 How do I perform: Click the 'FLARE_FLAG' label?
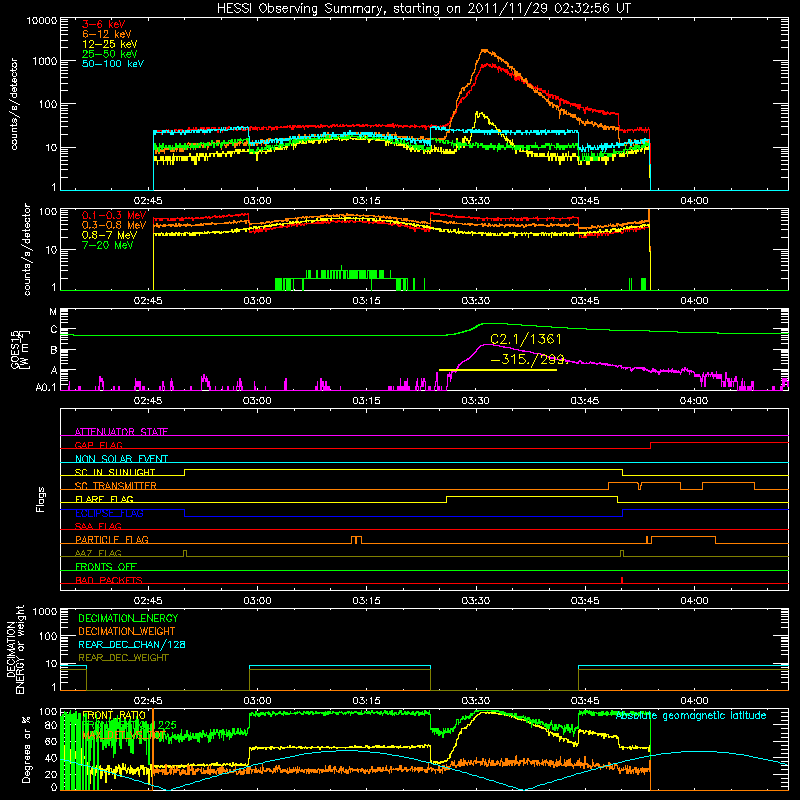(104, 499)
